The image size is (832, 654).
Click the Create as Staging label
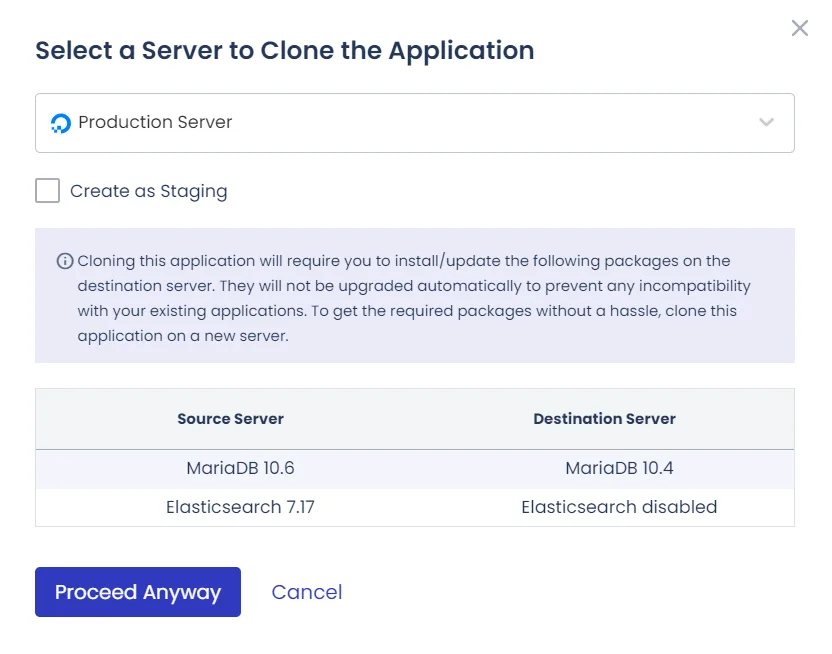tap(149, 191)
